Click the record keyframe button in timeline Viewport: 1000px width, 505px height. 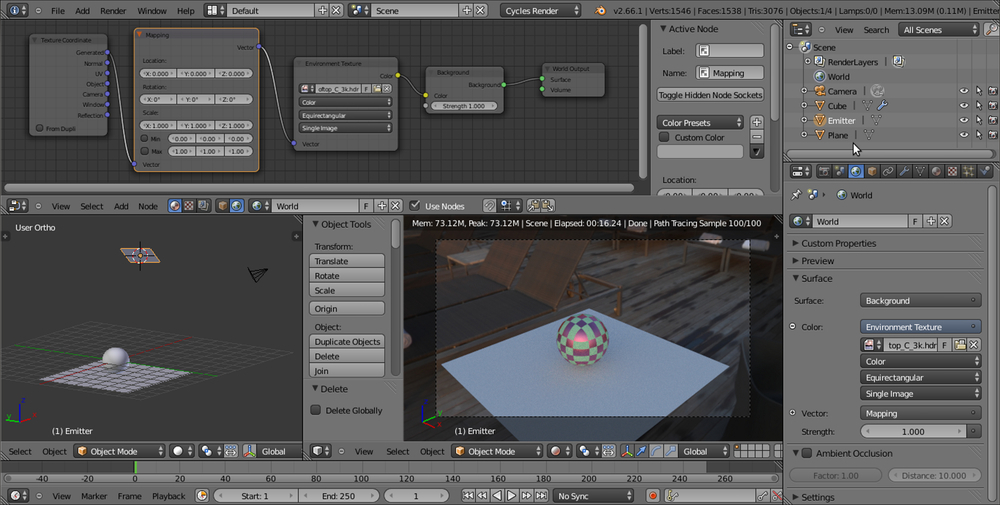(x=652, y=496)
